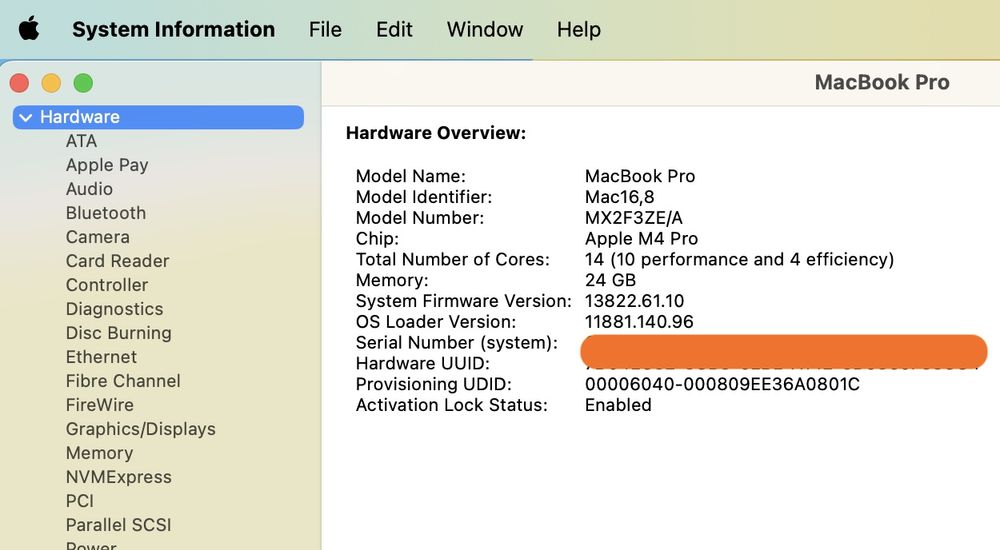The image size is (1000, 550).
Task: Click the Model Number: label
Action: [x=420, y=218]
